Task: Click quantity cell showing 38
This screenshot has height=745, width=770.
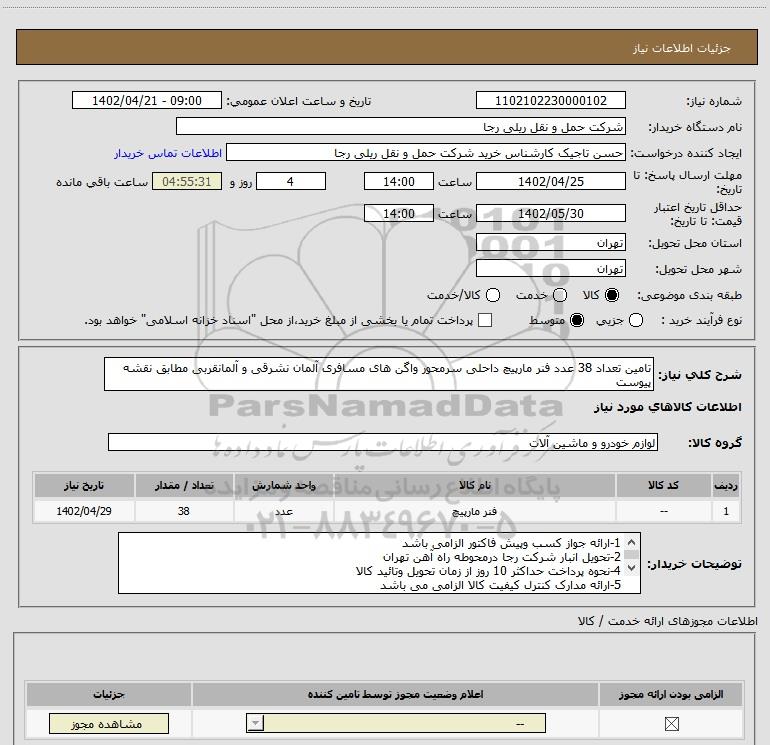Action: [184, 511]
